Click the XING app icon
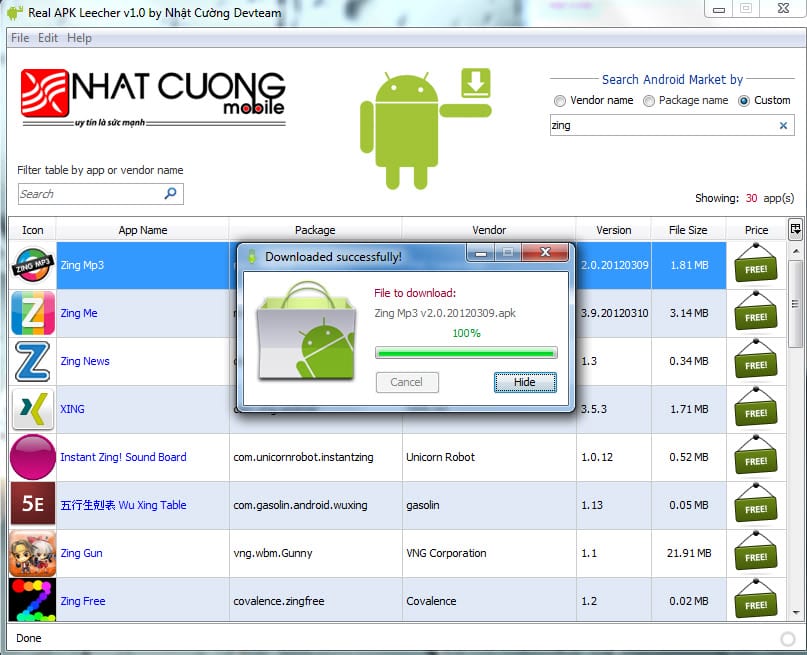The image size is (807, 655). click(33, 409)
